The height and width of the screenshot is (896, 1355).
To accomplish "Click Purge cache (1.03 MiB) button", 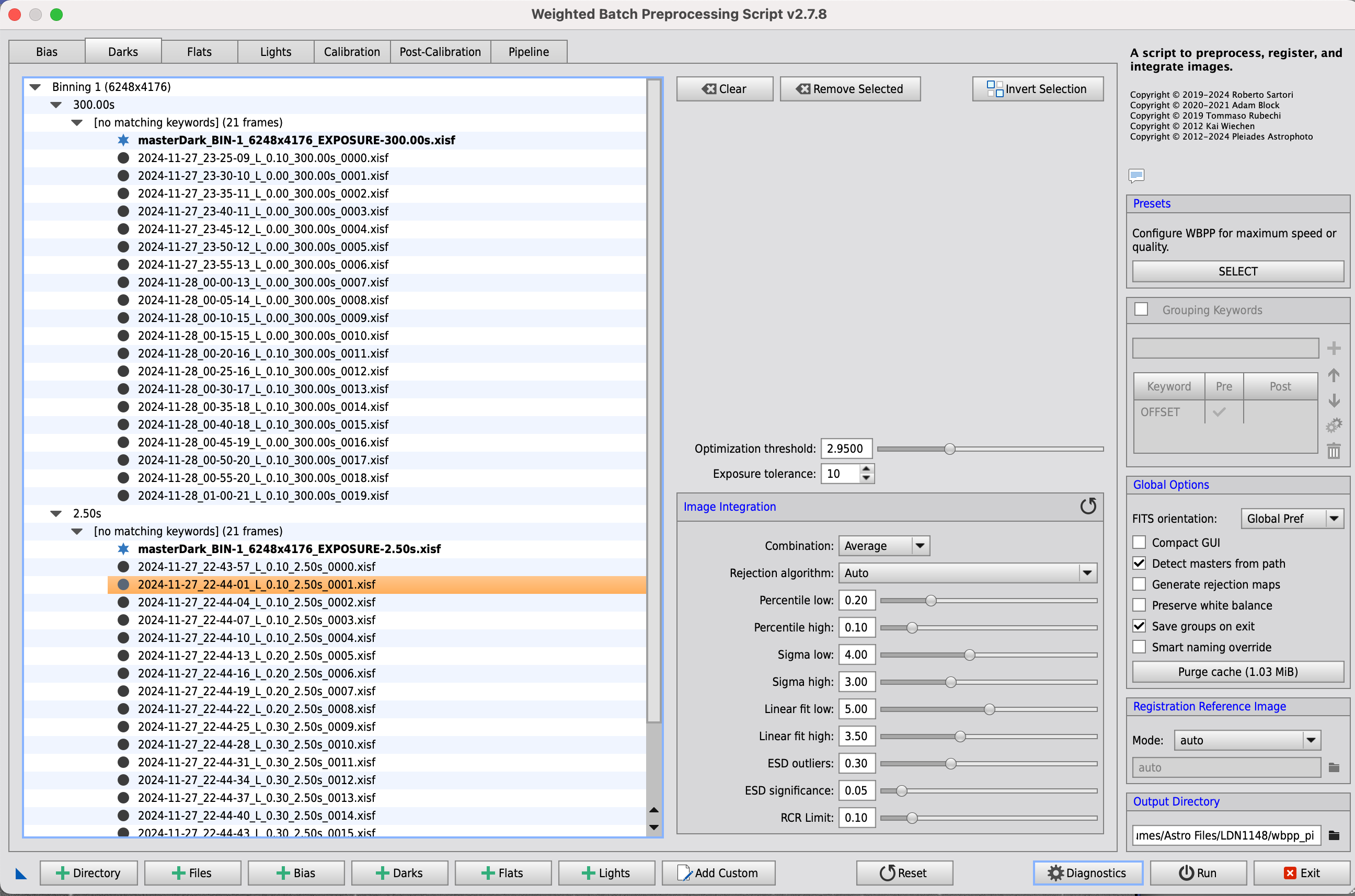I will (1238, 671).
